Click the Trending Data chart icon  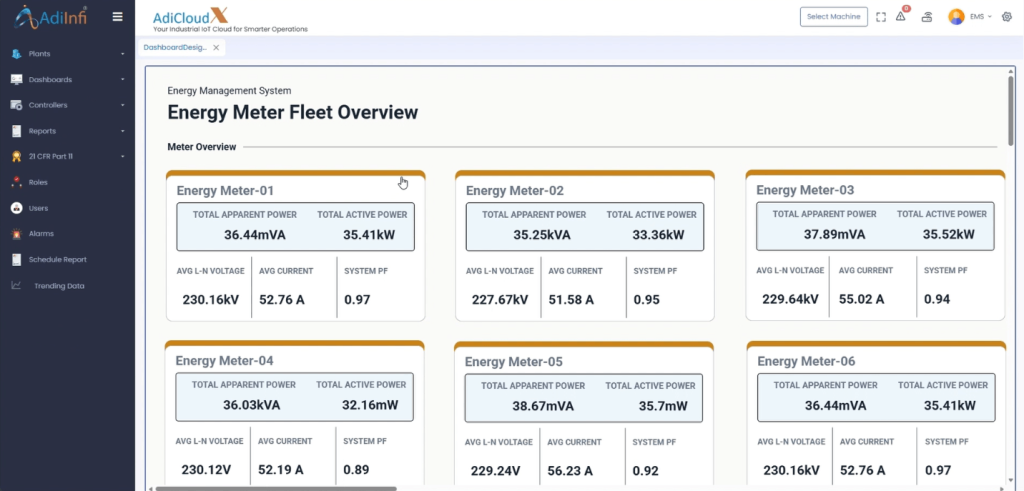[x=16, y=285]
